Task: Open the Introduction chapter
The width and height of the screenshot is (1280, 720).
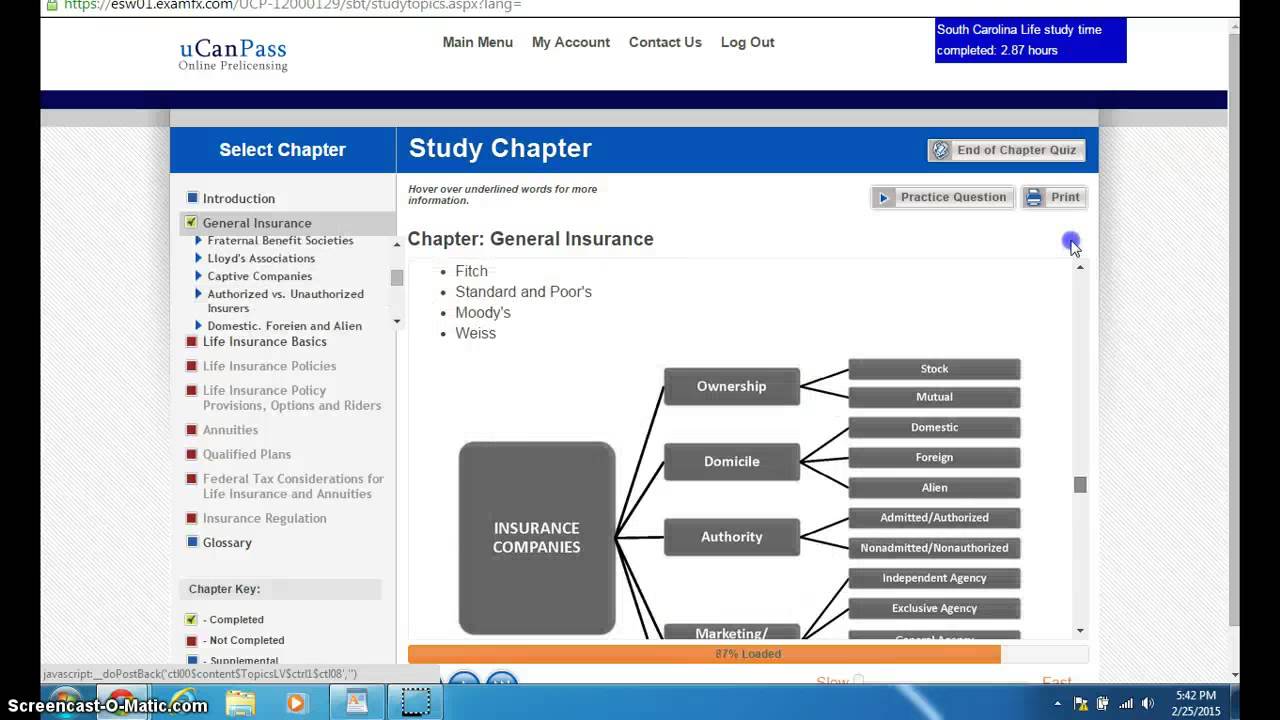Action: coord(238,198)
